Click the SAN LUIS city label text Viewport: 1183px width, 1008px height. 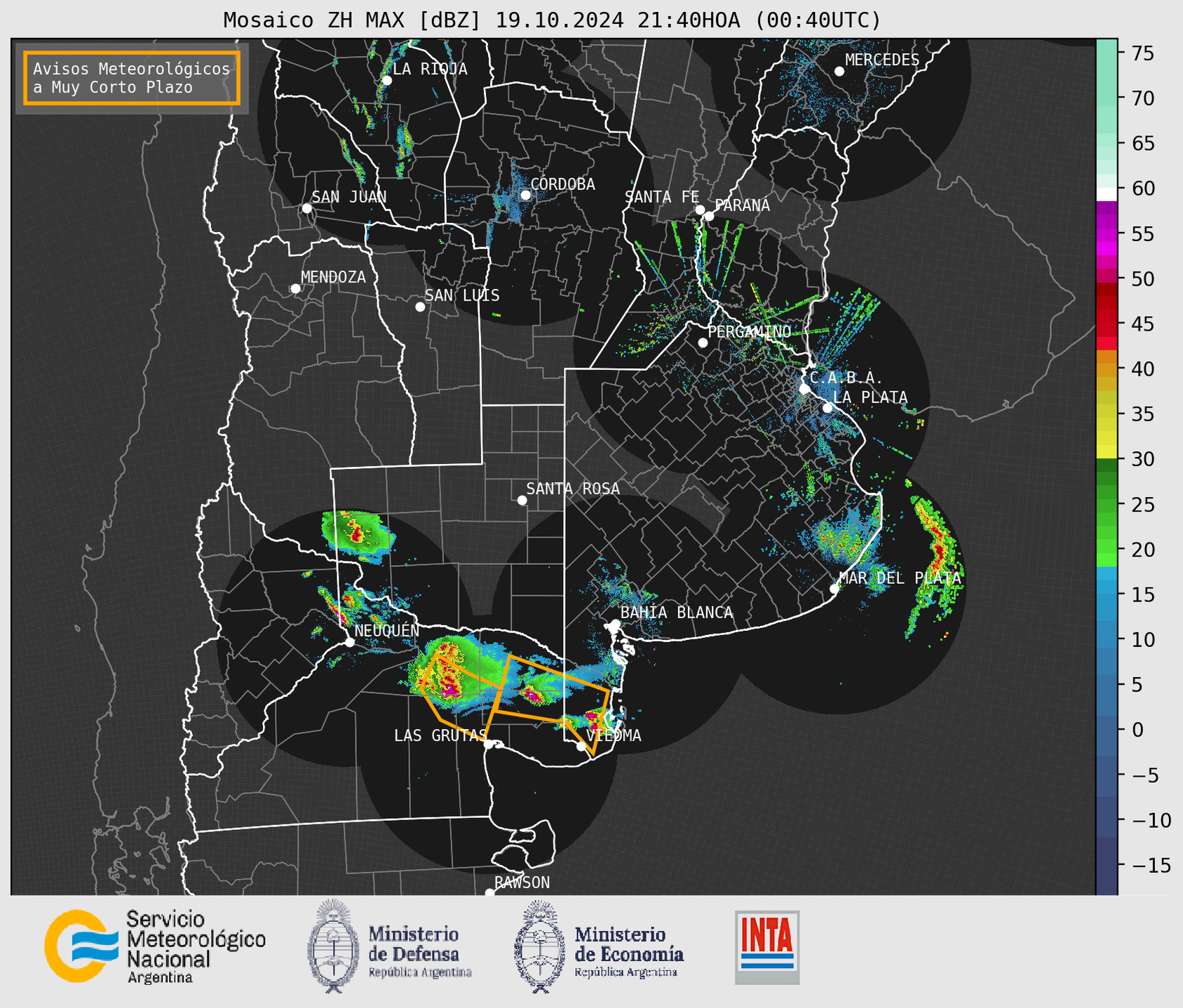(462, 296)
